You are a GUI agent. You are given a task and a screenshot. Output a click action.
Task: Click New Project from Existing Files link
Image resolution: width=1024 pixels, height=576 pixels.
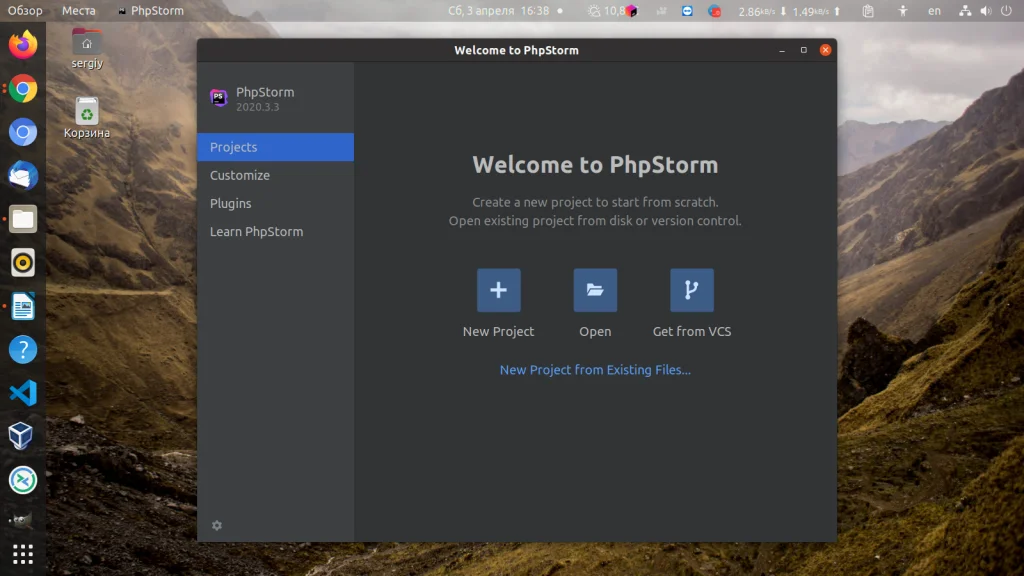pyautogui.click(x=595, y=369)
